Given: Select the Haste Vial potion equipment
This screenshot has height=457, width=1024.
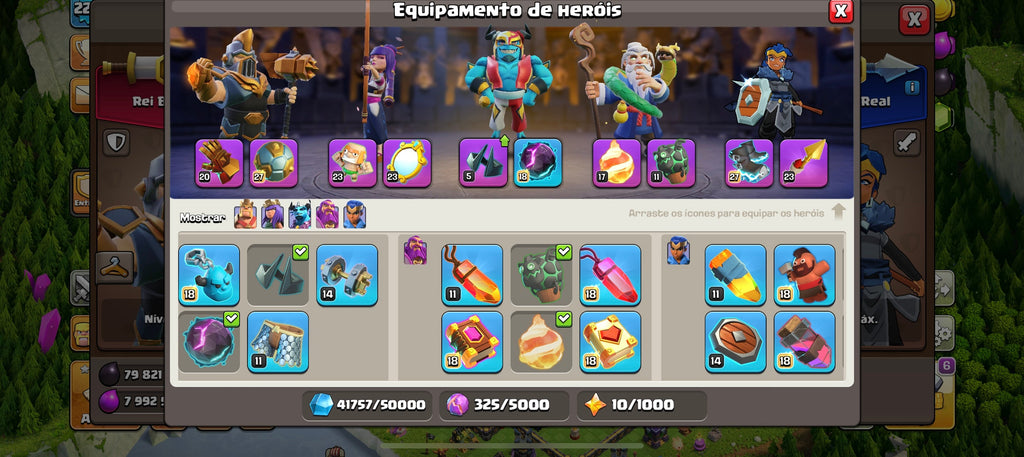Looking at the screenshot, I should 805,342.
